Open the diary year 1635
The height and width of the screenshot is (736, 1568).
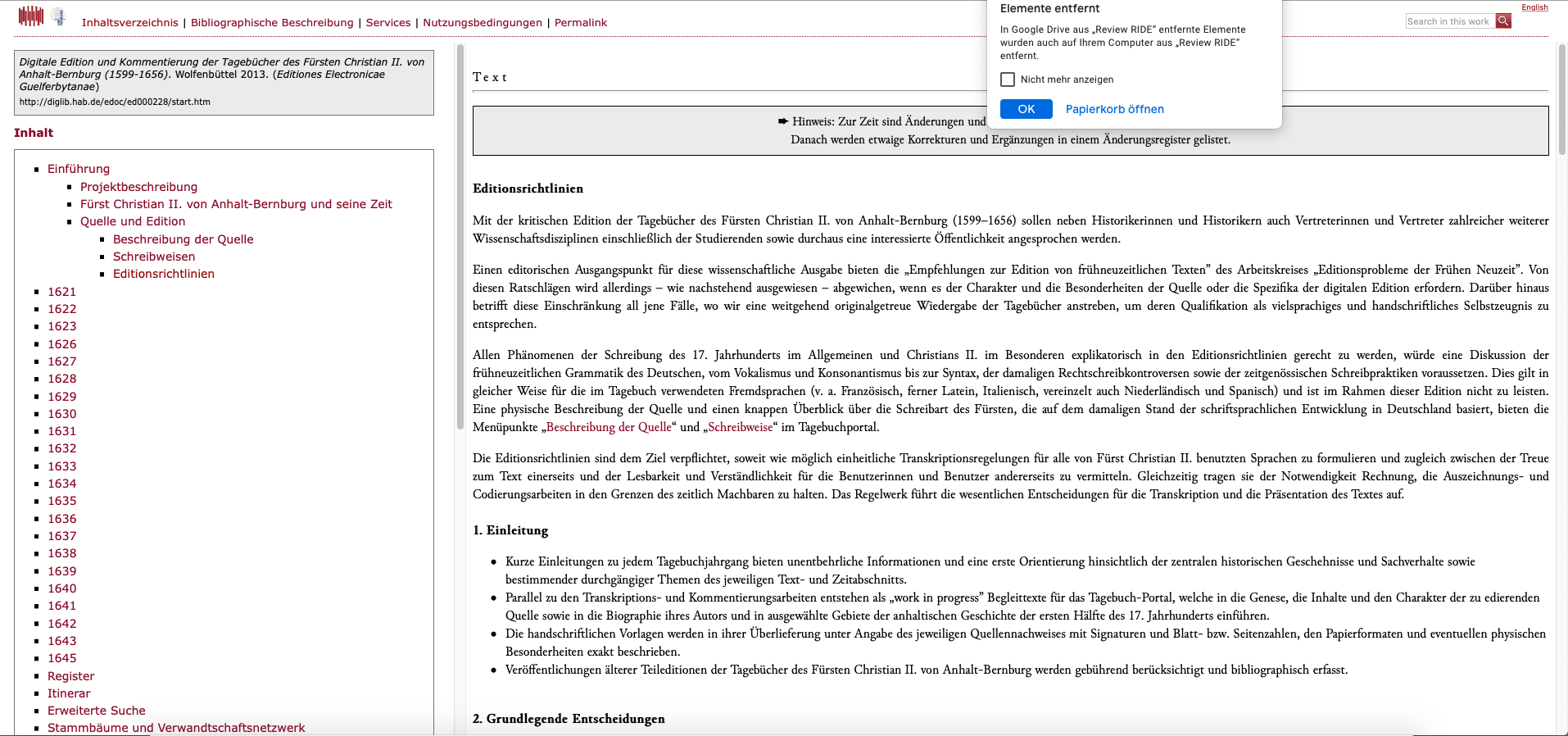[61, 501]
